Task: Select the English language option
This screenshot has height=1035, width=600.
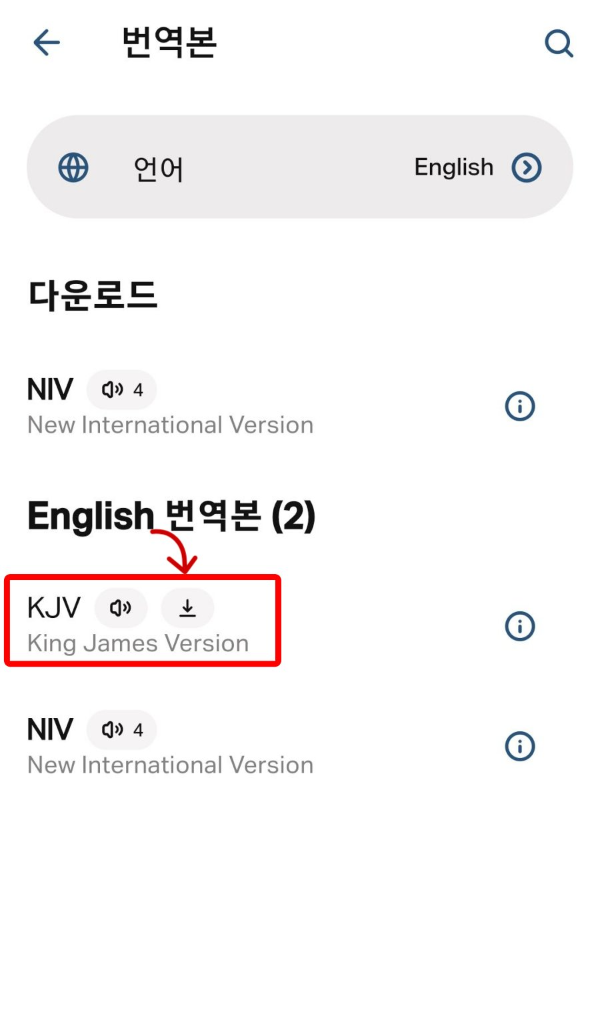Action: pos(453,167)
